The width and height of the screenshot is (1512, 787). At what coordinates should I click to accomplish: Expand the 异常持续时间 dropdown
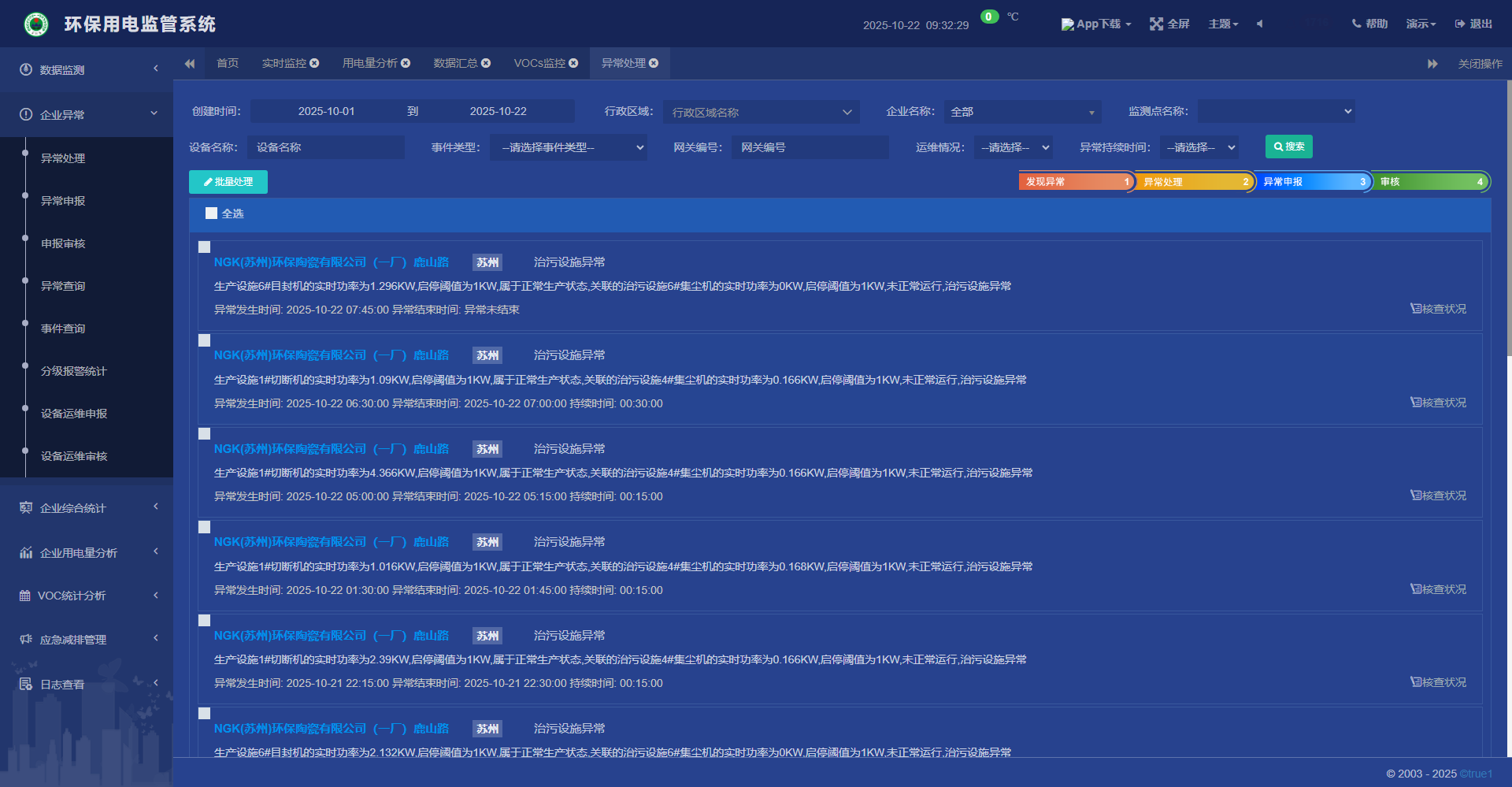[x=1199, y=147]
